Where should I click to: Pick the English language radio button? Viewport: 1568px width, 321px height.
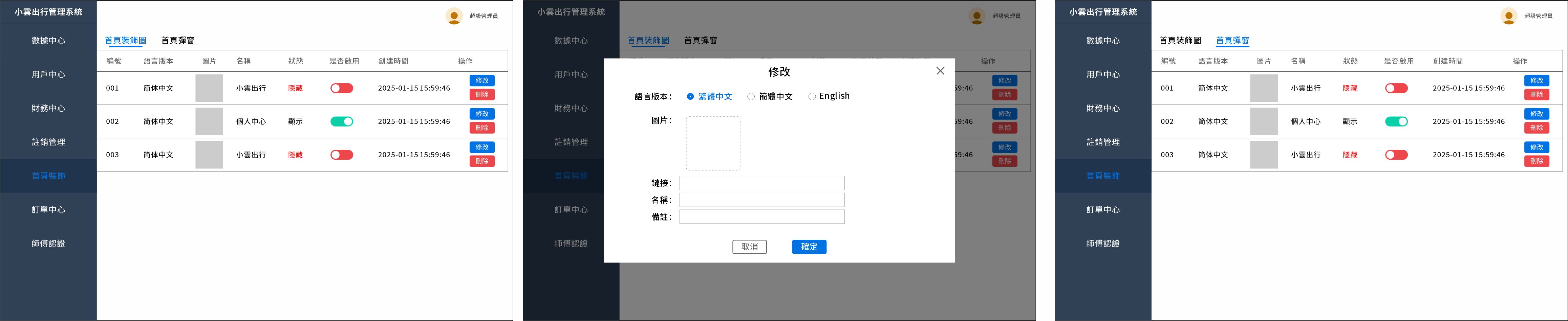pos(812,97)
